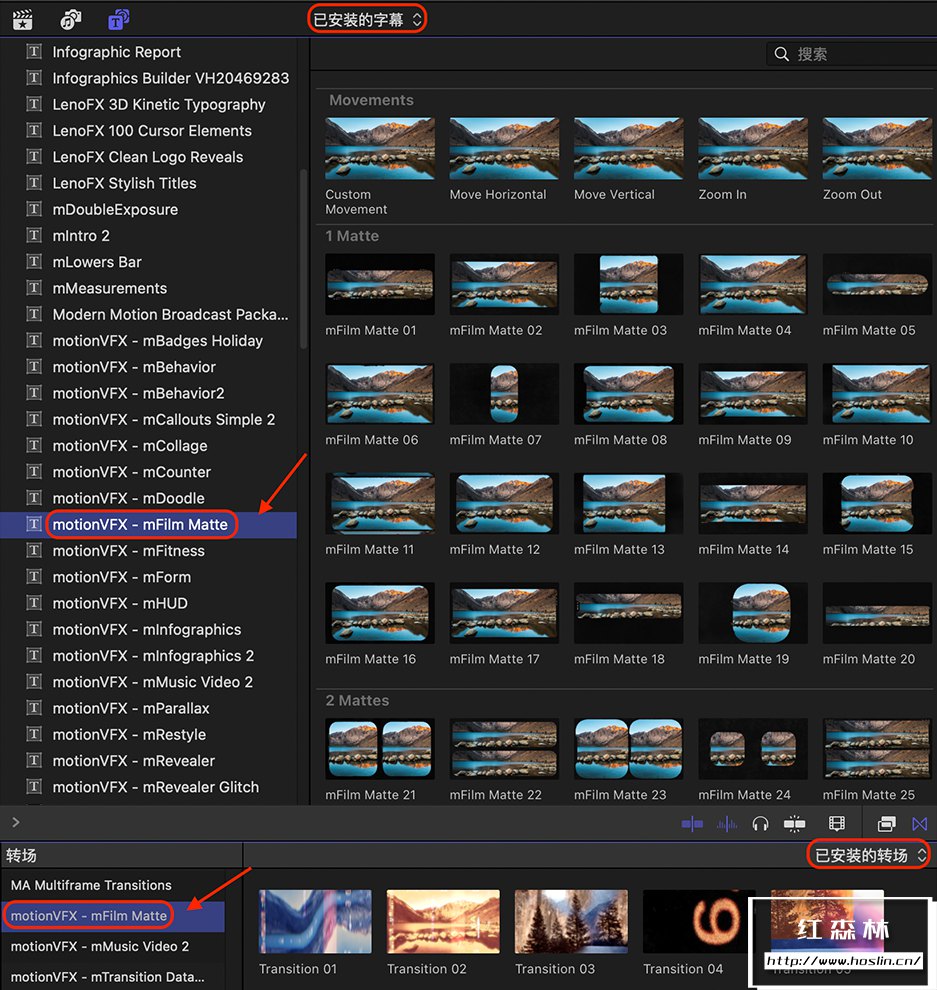Select the Move Vertical thumbnail
This screenshot has height=990, width=937.
click(628, 149)
